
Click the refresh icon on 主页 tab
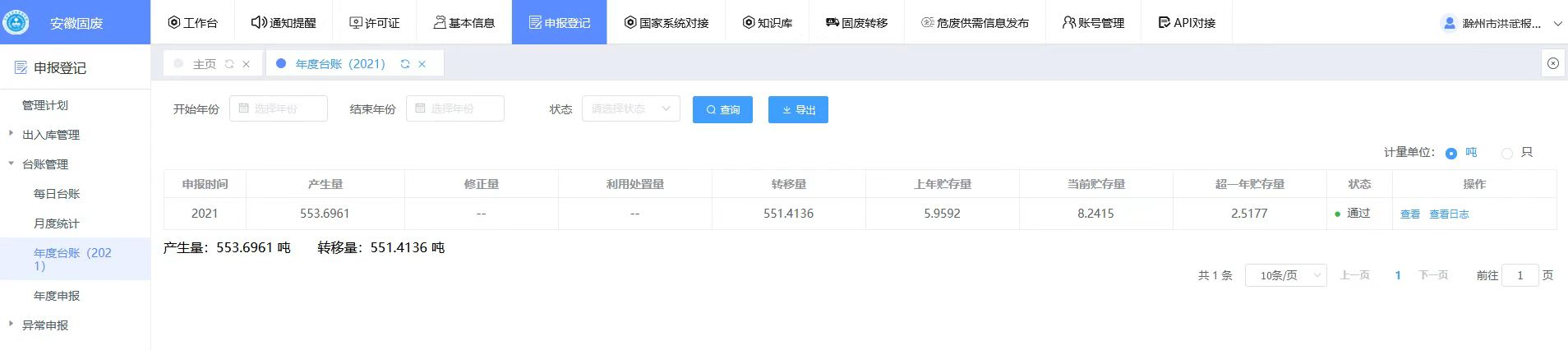pyautogui.click(x=229, y=64)
